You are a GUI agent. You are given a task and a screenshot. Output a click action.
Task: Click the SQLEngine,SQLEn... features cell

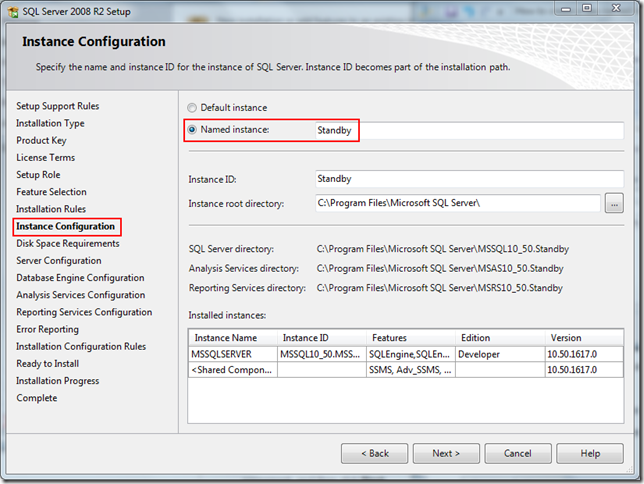point(411,354)
